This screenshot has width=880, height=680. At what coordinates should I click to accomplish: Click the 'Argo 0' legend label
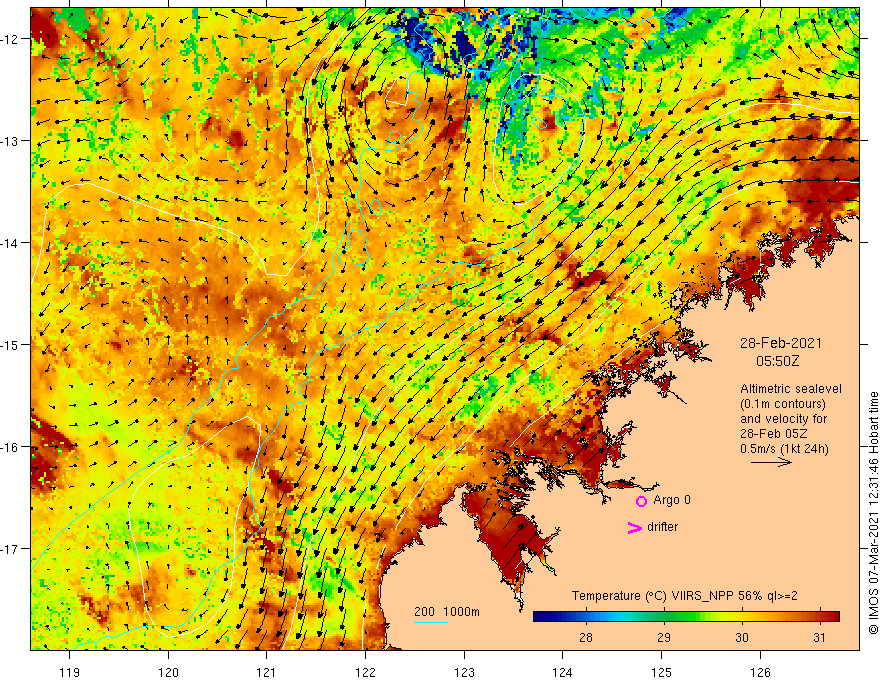point(672,500)
